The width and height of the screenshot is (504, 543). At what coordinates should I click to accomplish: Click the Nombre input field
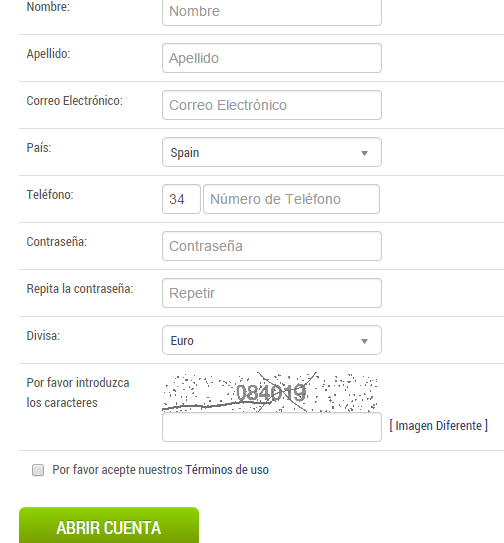point(272,11)
